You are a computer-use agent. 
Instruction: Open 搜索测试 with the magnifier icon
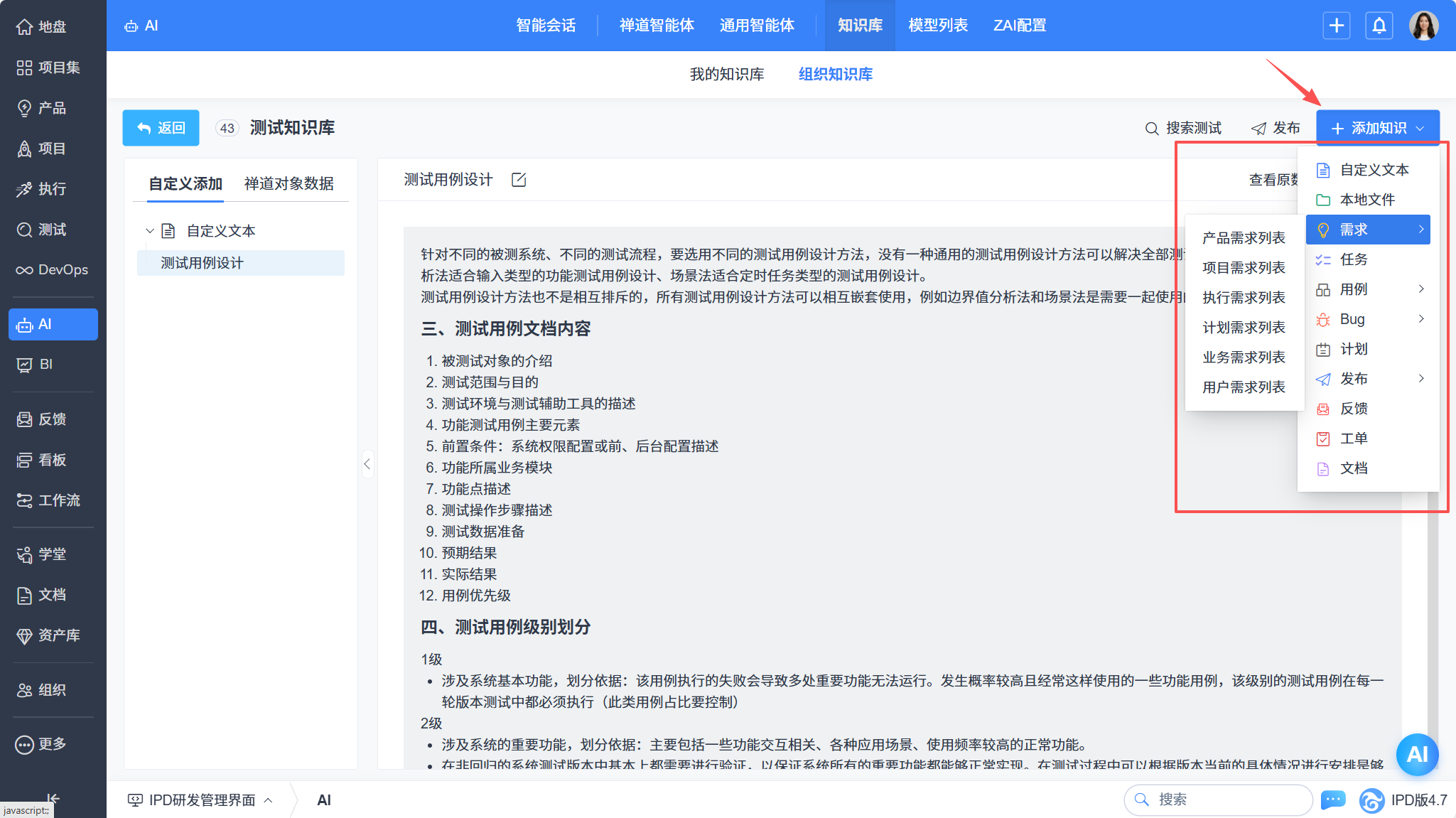pos(1183,128)
